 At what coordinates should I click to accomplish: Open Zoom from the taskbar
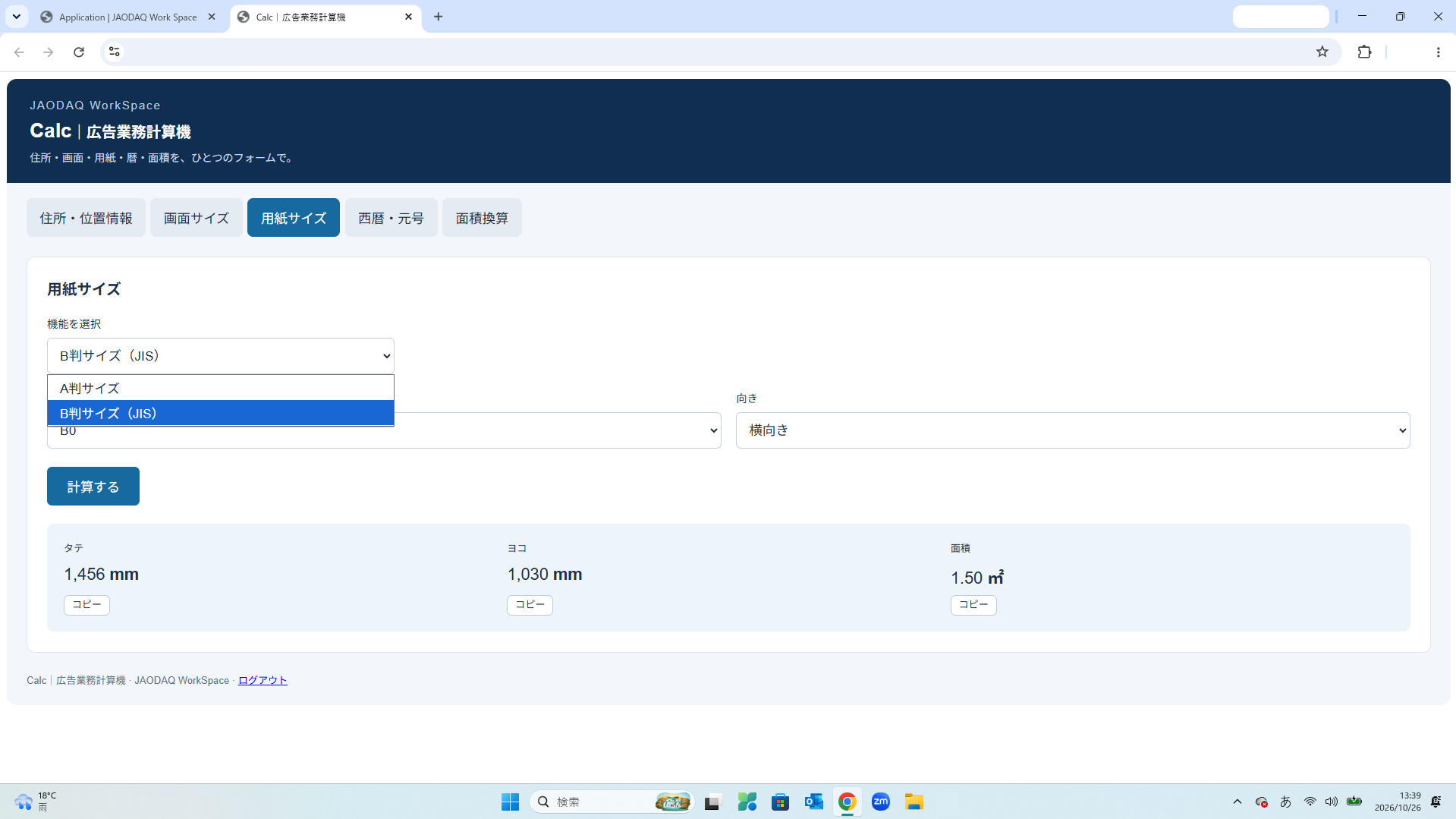(880, 802)
